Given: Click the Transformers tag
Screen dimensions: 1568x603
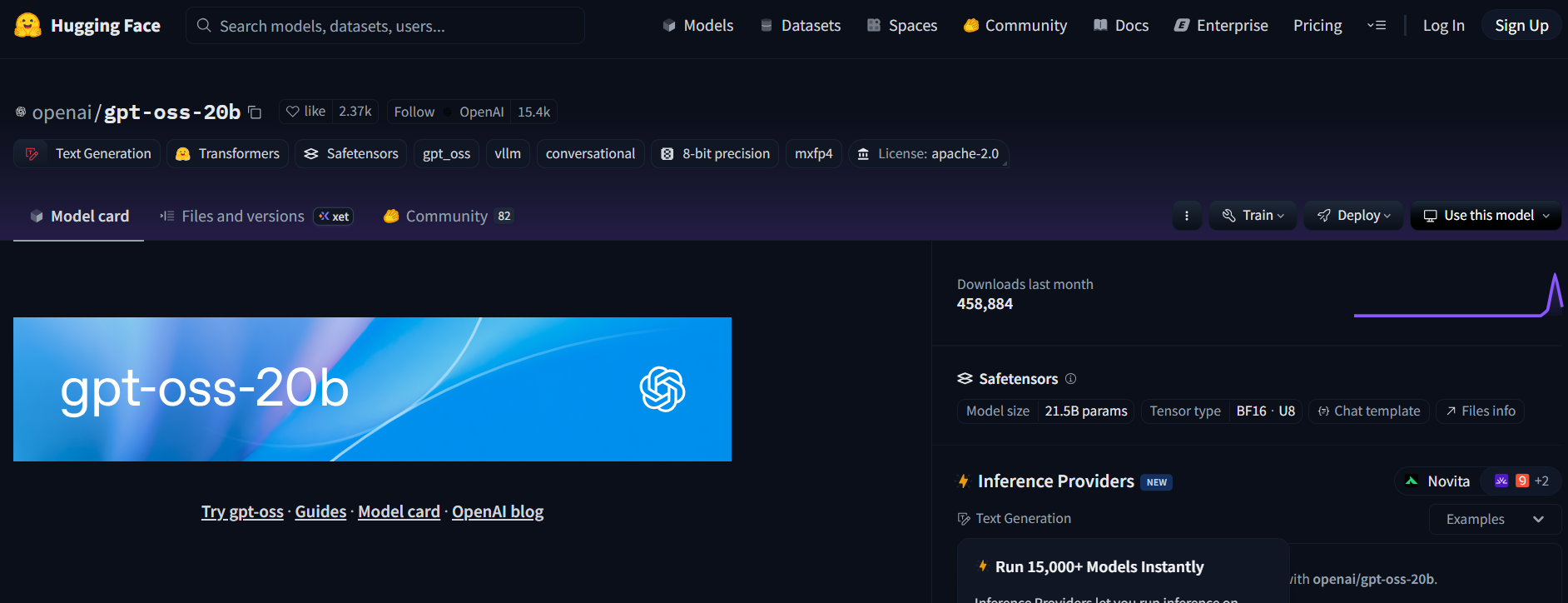Looking at the screenshot, I should coord(228,154).
